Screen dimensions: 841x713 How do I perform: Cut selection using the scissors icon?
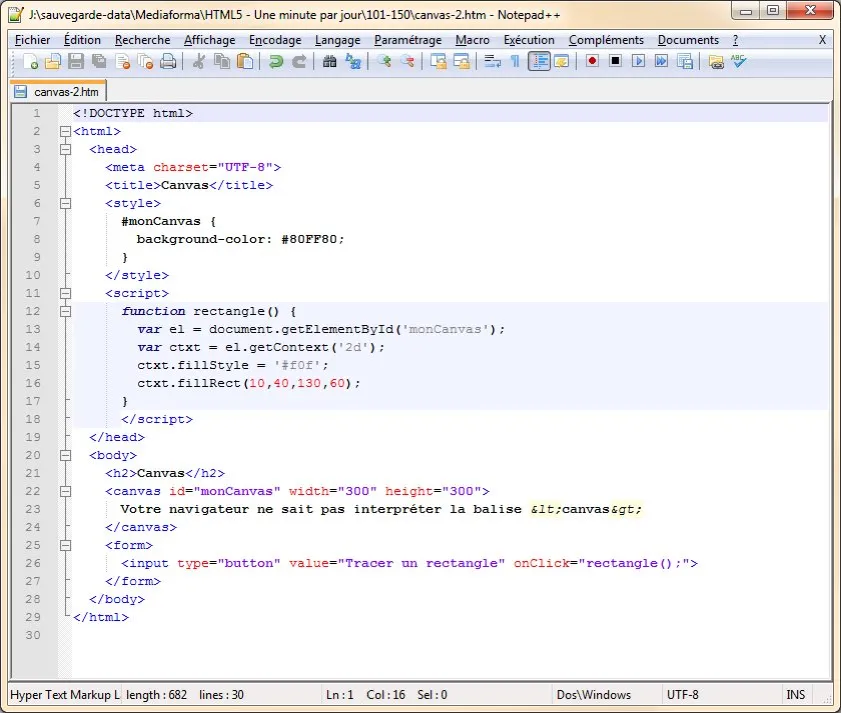(199, 62)
